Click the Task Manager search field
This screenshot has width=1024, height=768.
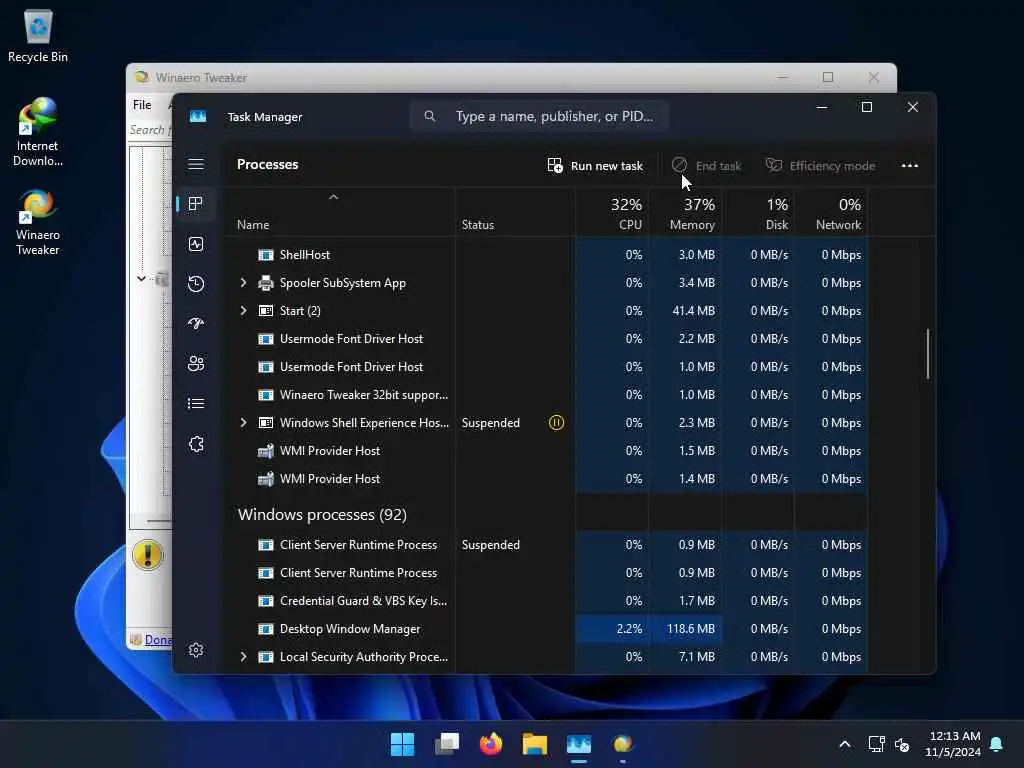coord(539,116)
